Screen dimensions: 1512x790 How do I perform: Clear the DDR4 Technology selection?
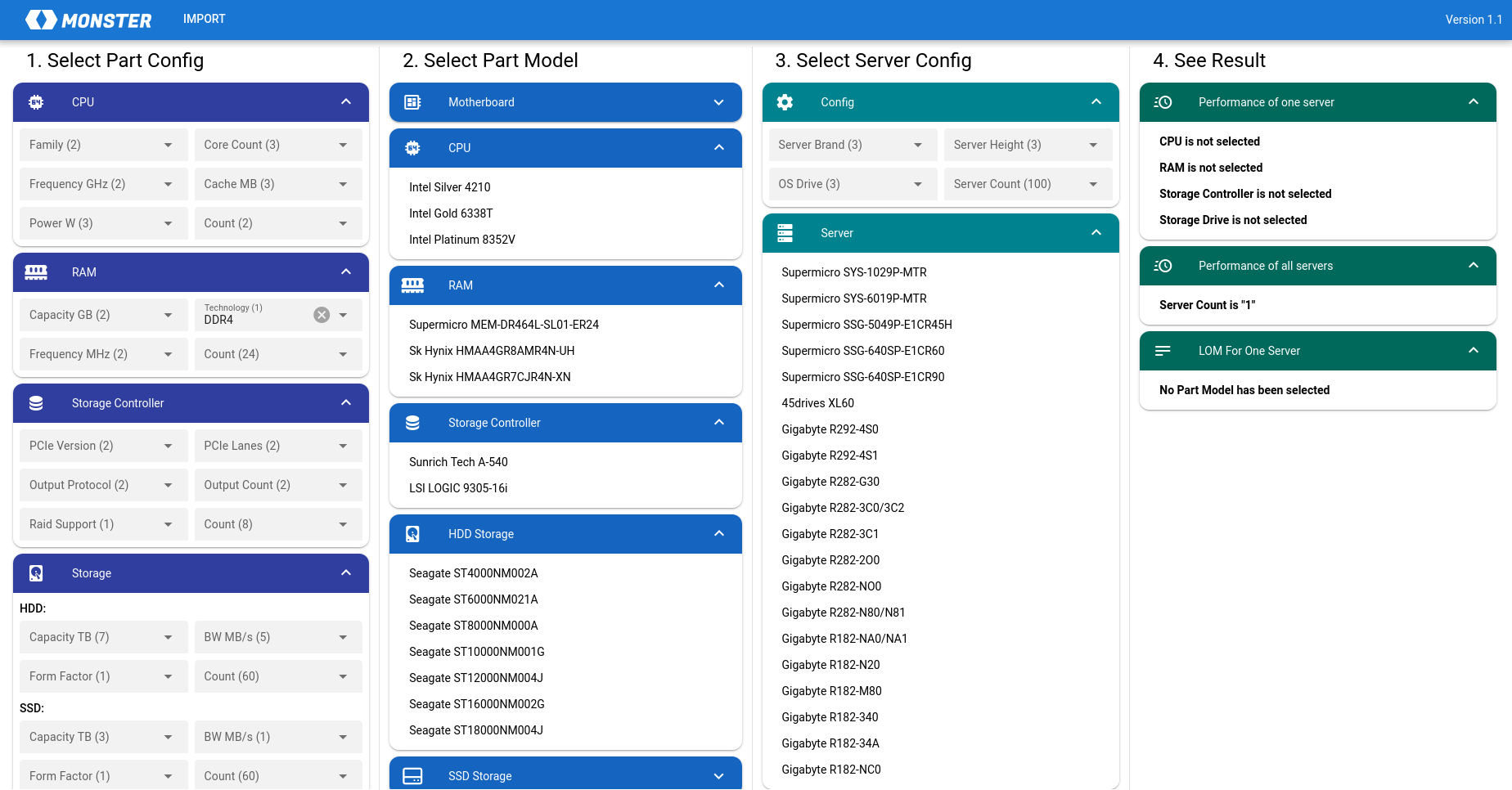point(322,315)
